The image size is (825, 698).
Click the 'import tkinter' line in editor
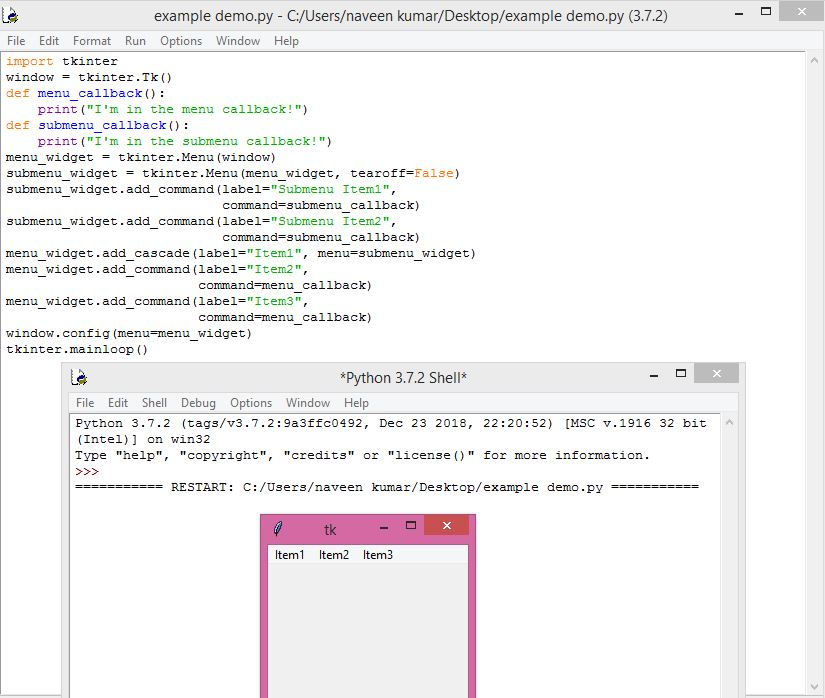[62, 61]
